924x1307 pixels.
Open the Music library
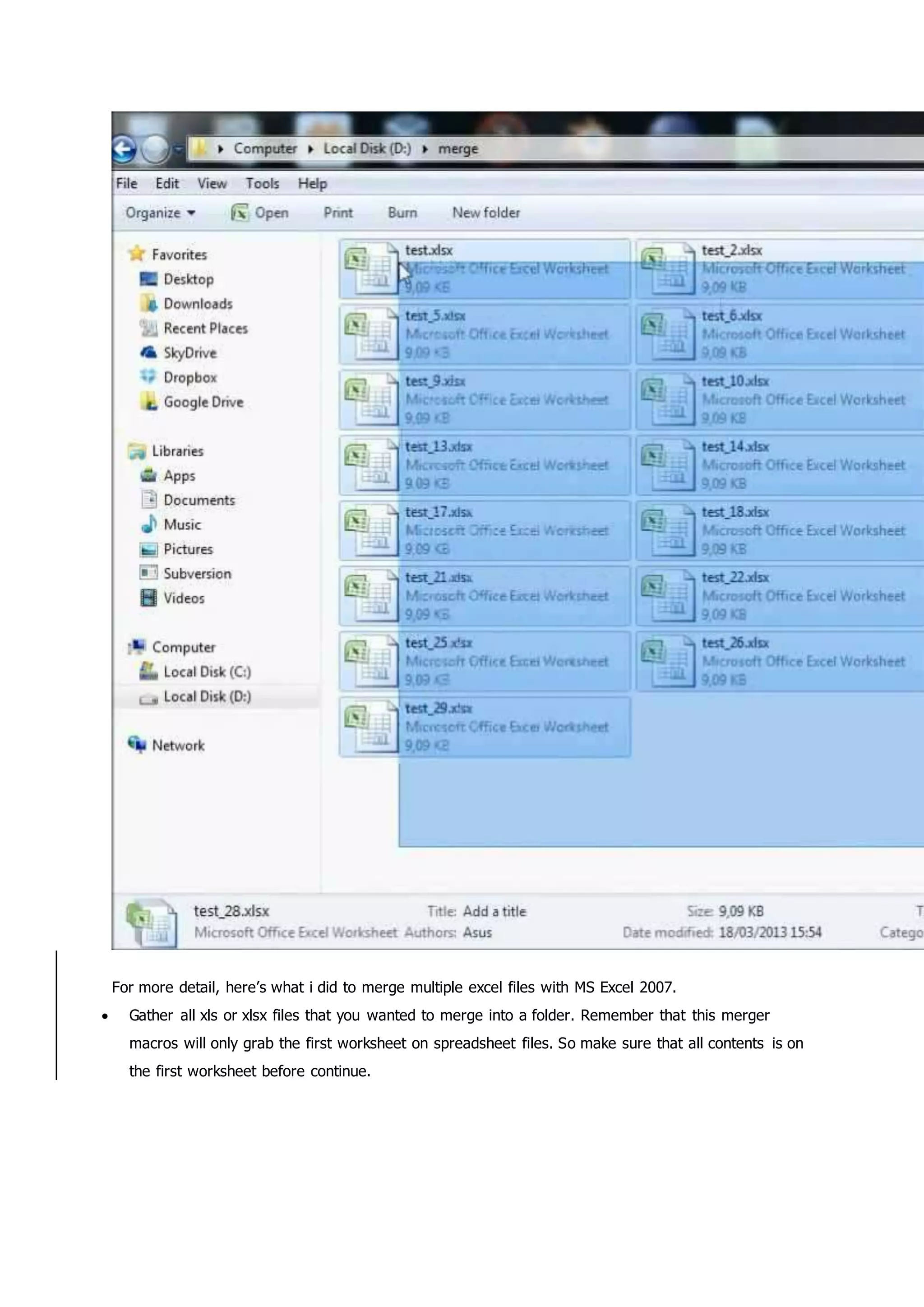click(182, 524)
